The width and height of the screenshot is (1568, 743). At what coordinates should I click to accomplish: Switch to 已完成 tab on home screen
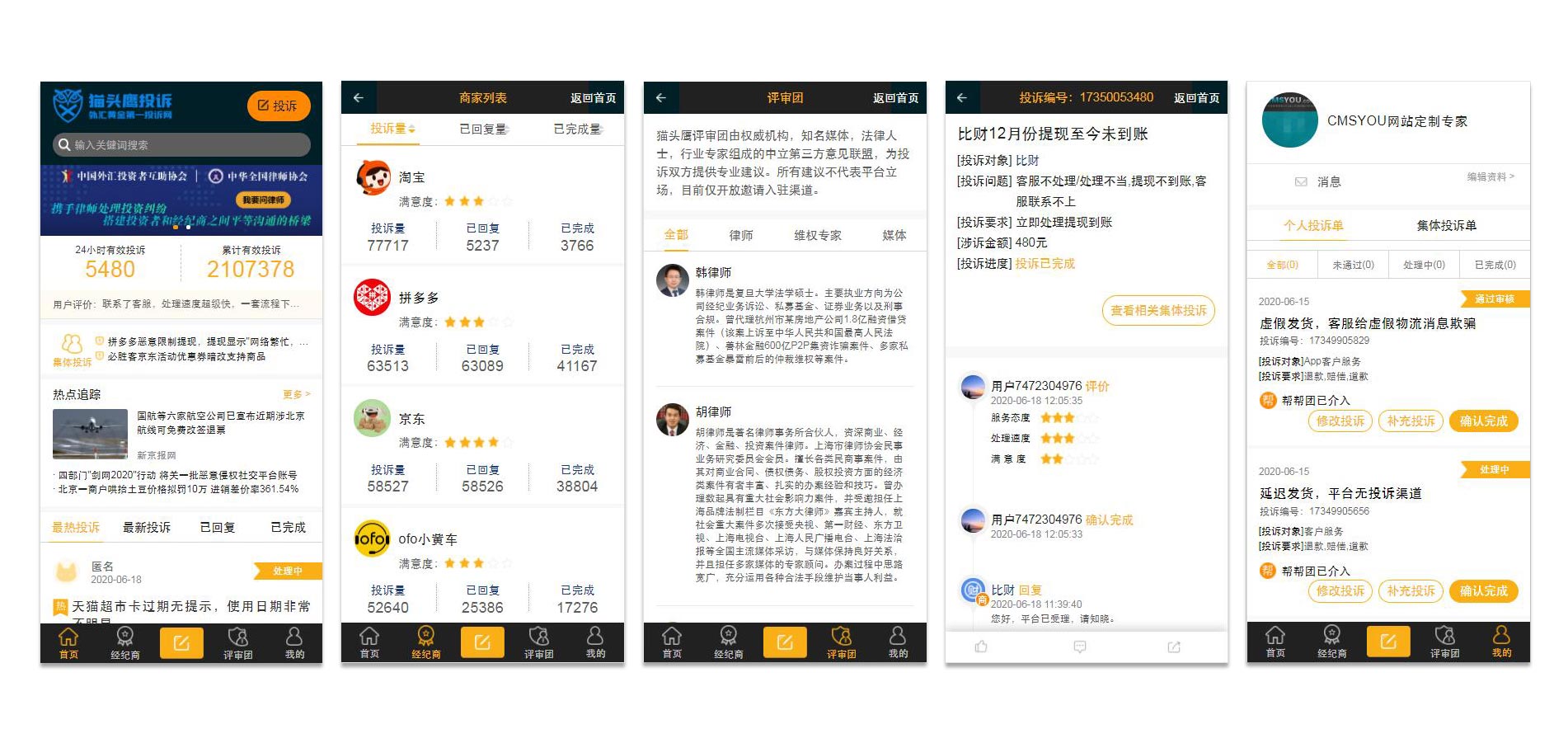tap(288, 527)
